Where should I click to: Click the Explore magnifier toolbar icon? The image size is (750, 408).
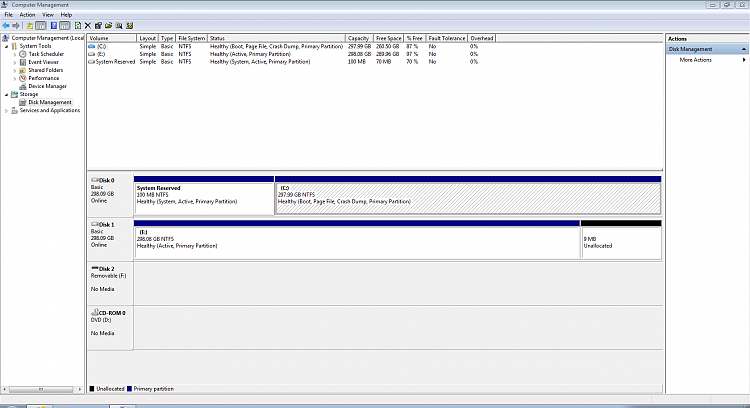tap(119, 26)
